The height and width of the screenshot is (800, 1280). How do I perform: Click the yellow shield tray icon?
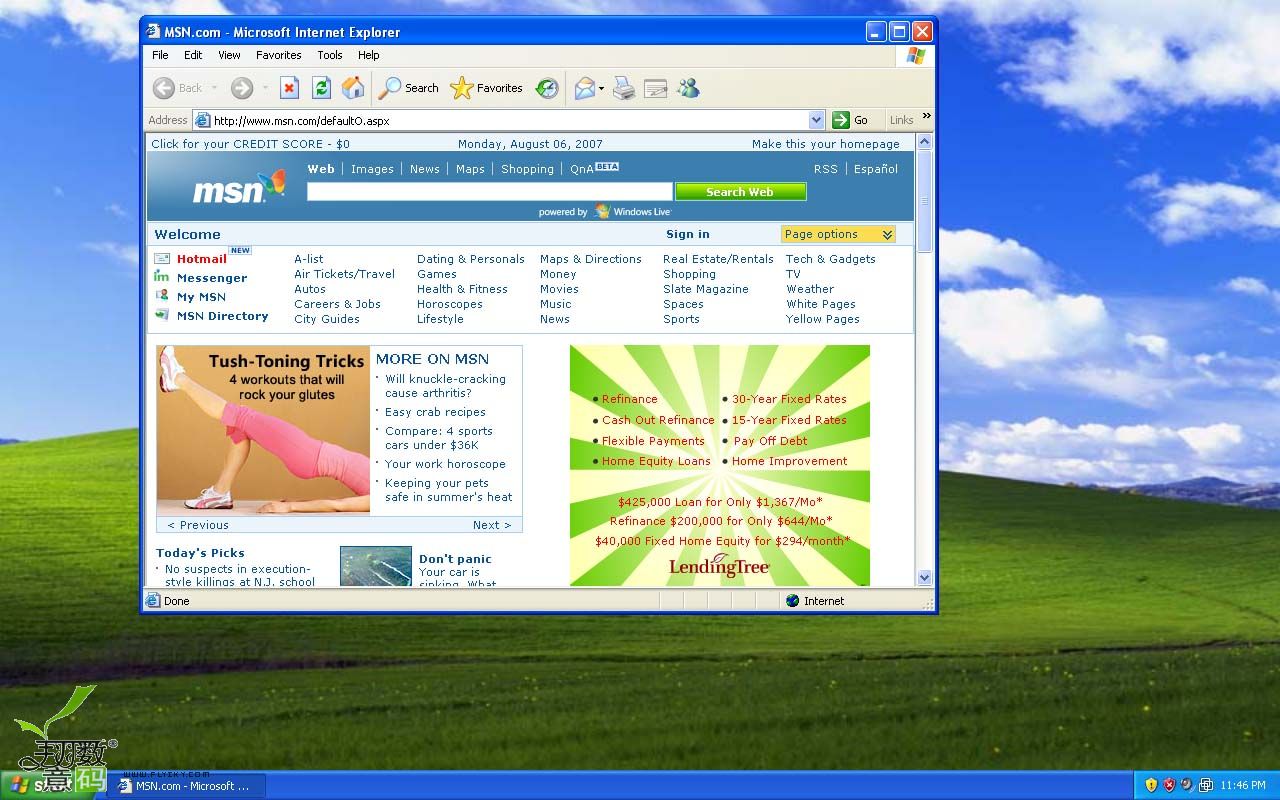click(x=1151, y=785)
